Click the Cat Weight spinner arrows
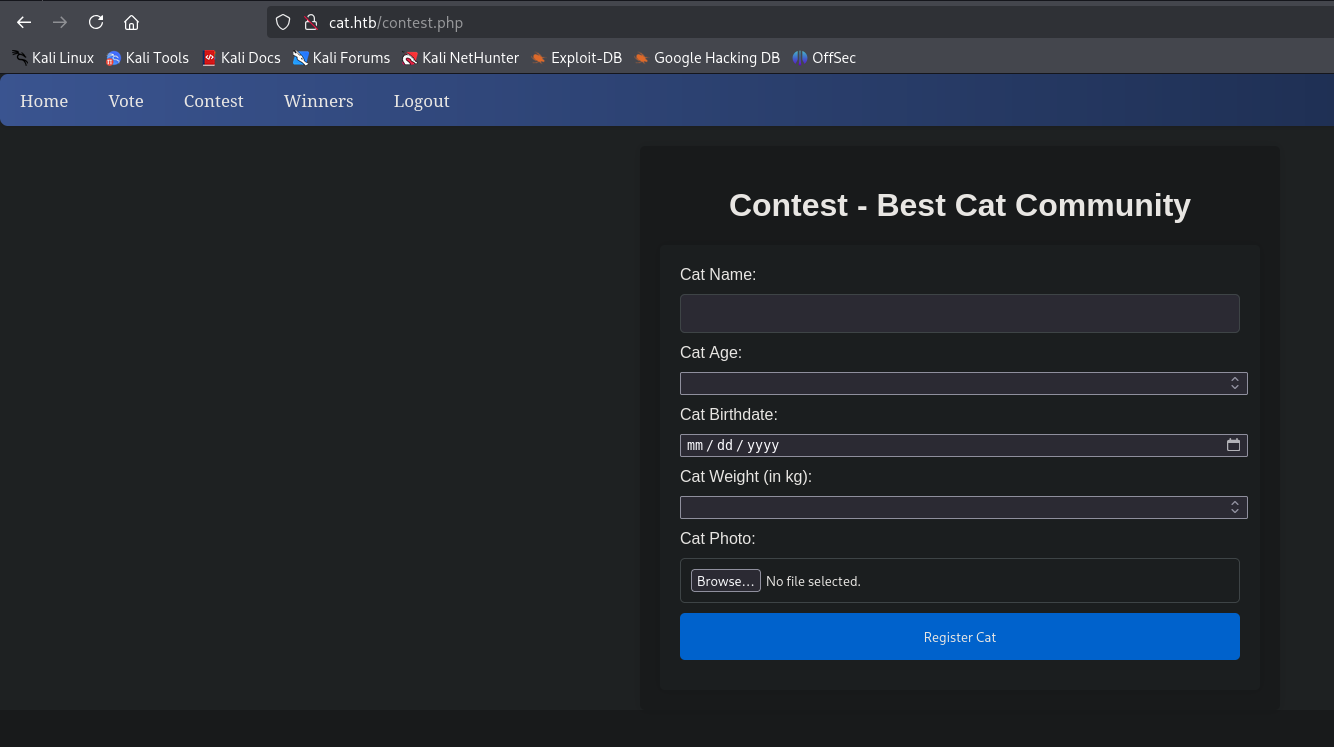Screen dimensions: 1334x747 (1235, 507)
